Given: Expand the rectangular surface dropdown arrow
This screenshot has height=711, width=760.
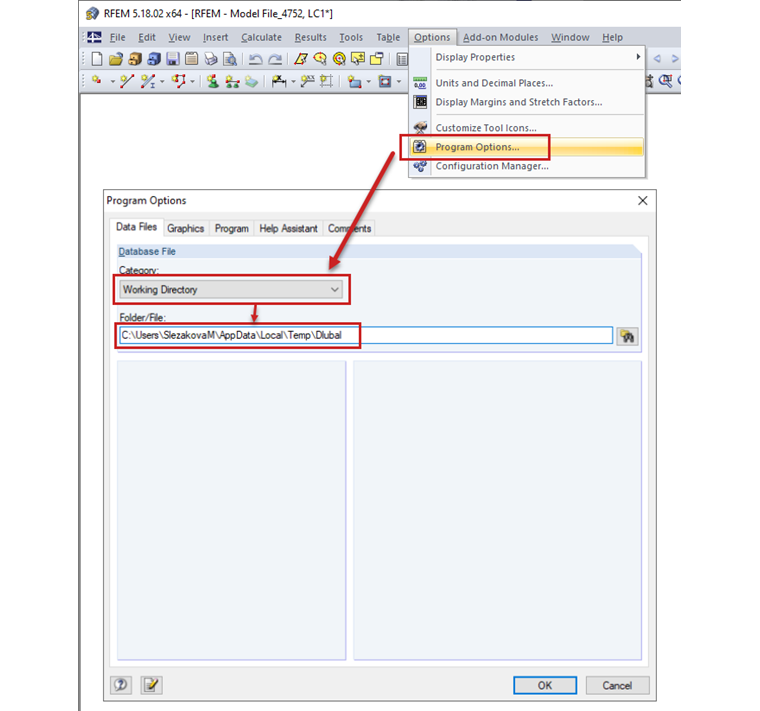Looking at the screenshot, I should point(368,81).
